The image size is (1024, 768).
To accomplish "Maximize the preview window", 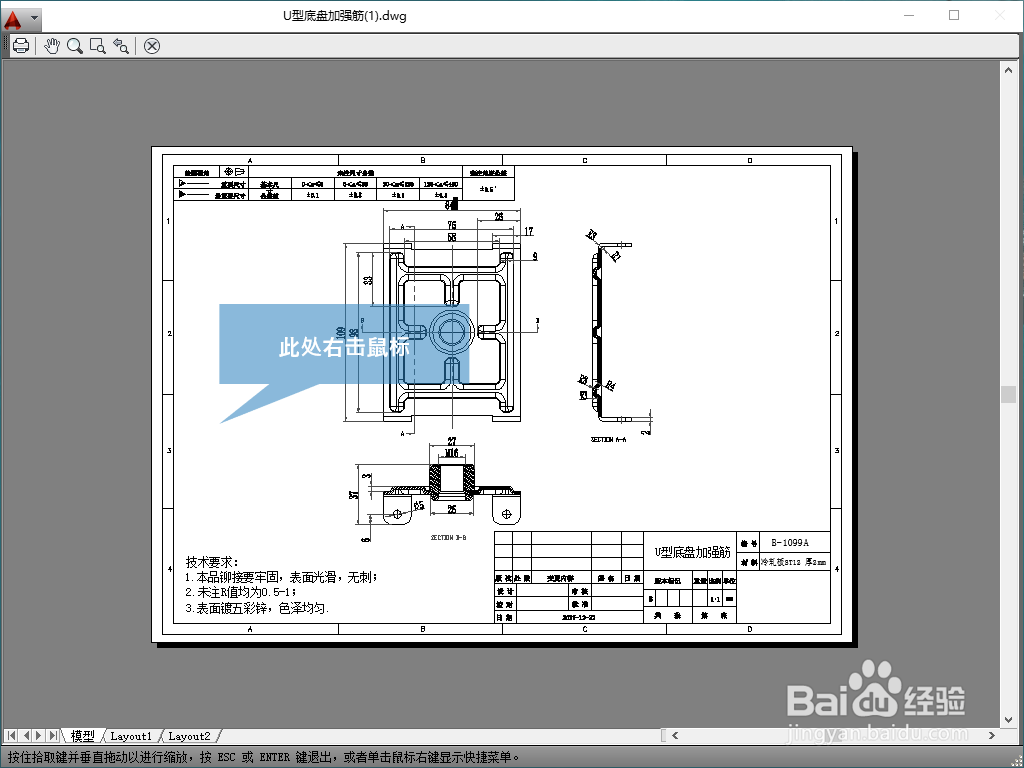I will click(x=954, y=15).
